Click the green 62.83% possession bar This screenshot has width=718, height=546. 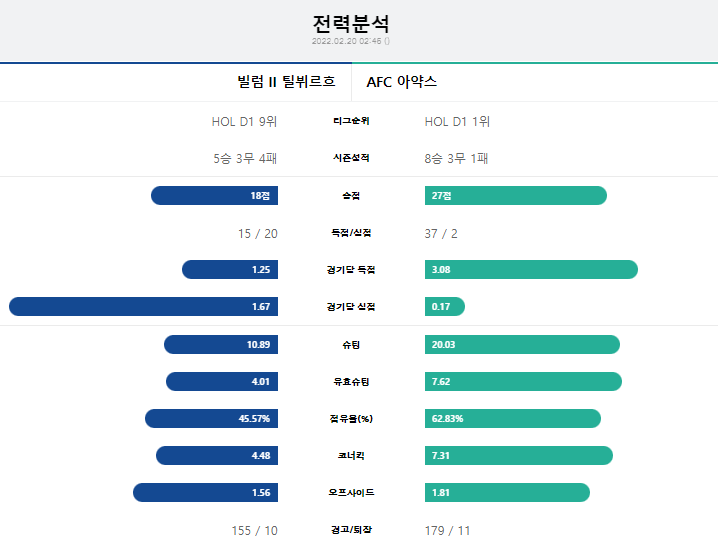[x=513, y=419]
